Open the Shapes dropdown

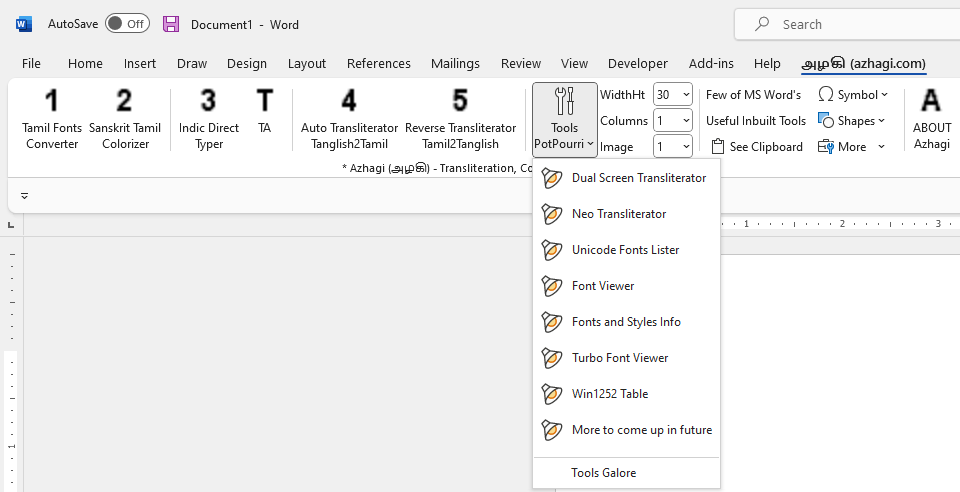[x=852, y=121]
